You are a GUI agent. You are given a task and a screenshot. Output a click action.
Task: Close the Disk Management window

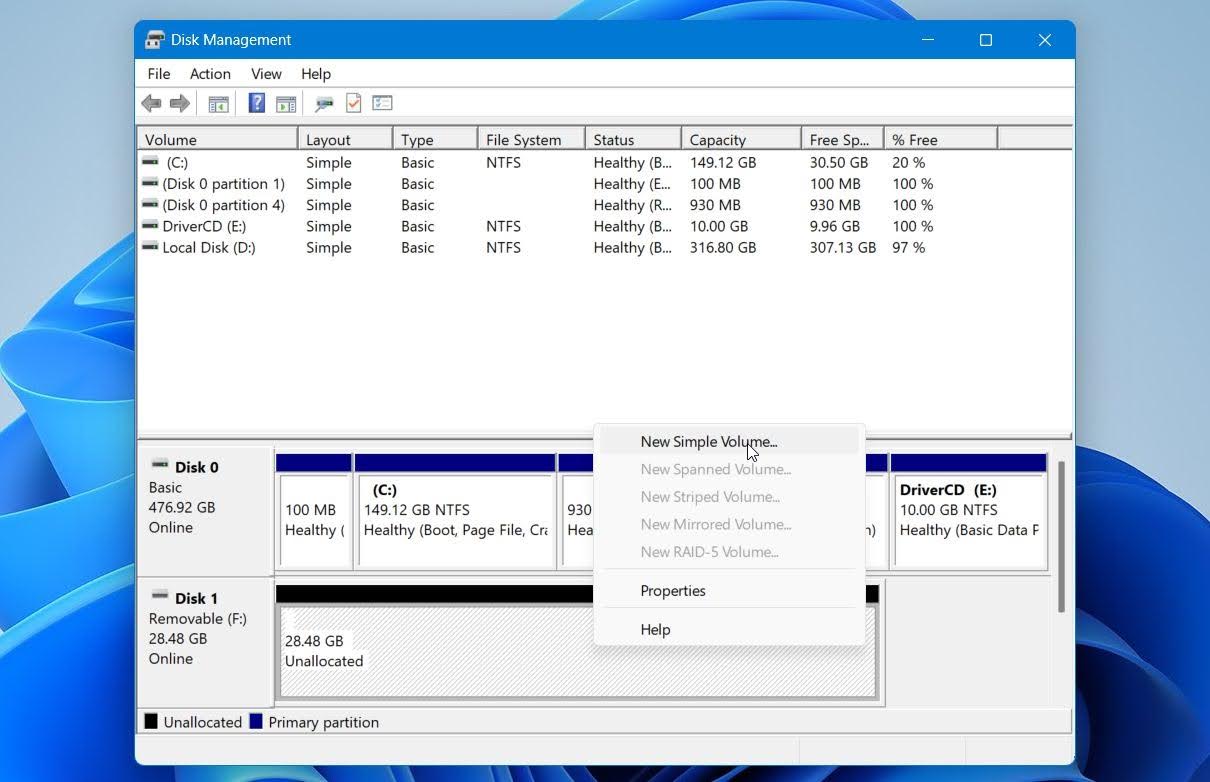click(x=1045, y=40)
